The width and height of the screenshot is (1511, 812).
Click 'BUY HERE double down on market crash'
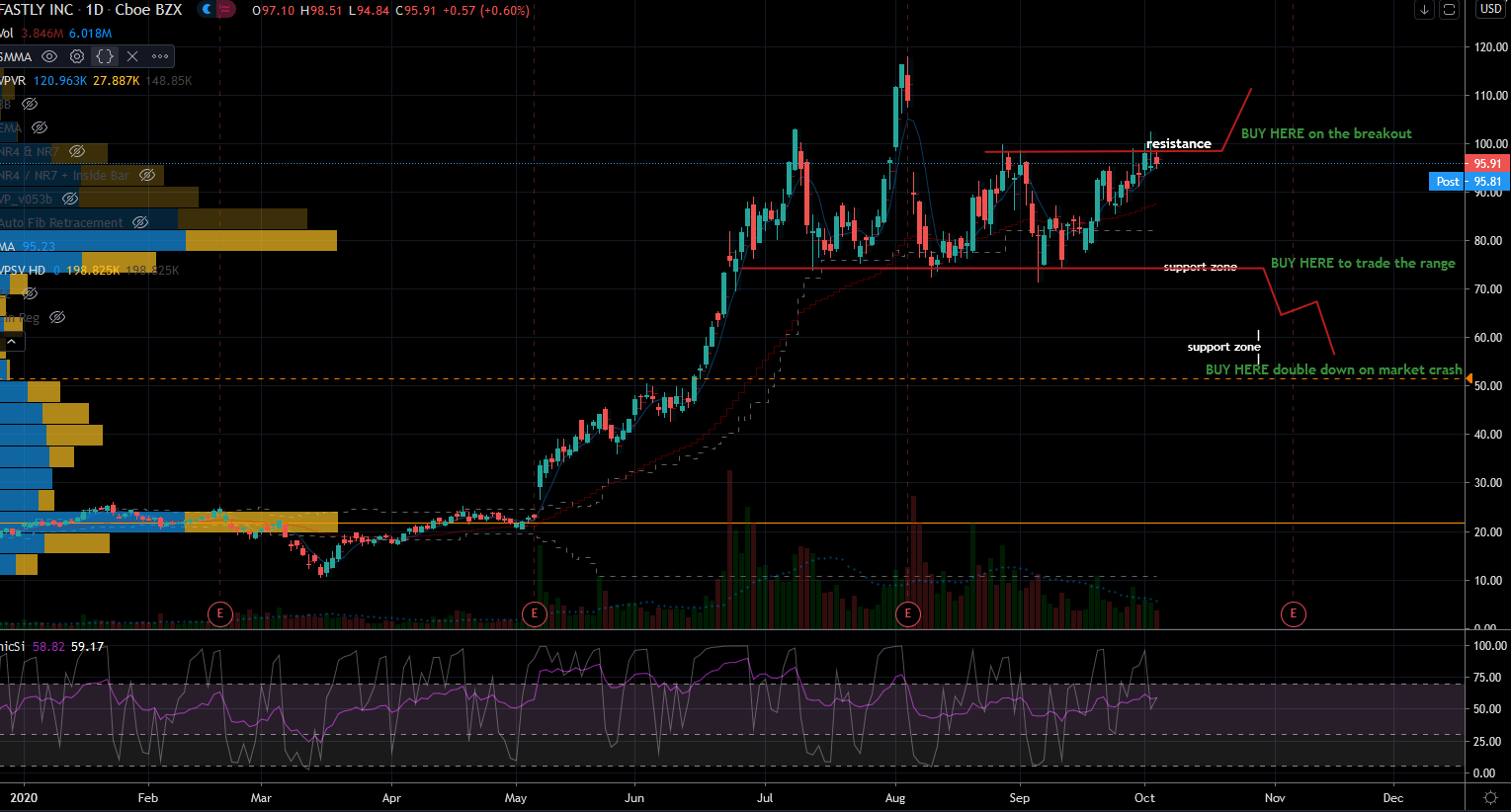(1333, 369)
